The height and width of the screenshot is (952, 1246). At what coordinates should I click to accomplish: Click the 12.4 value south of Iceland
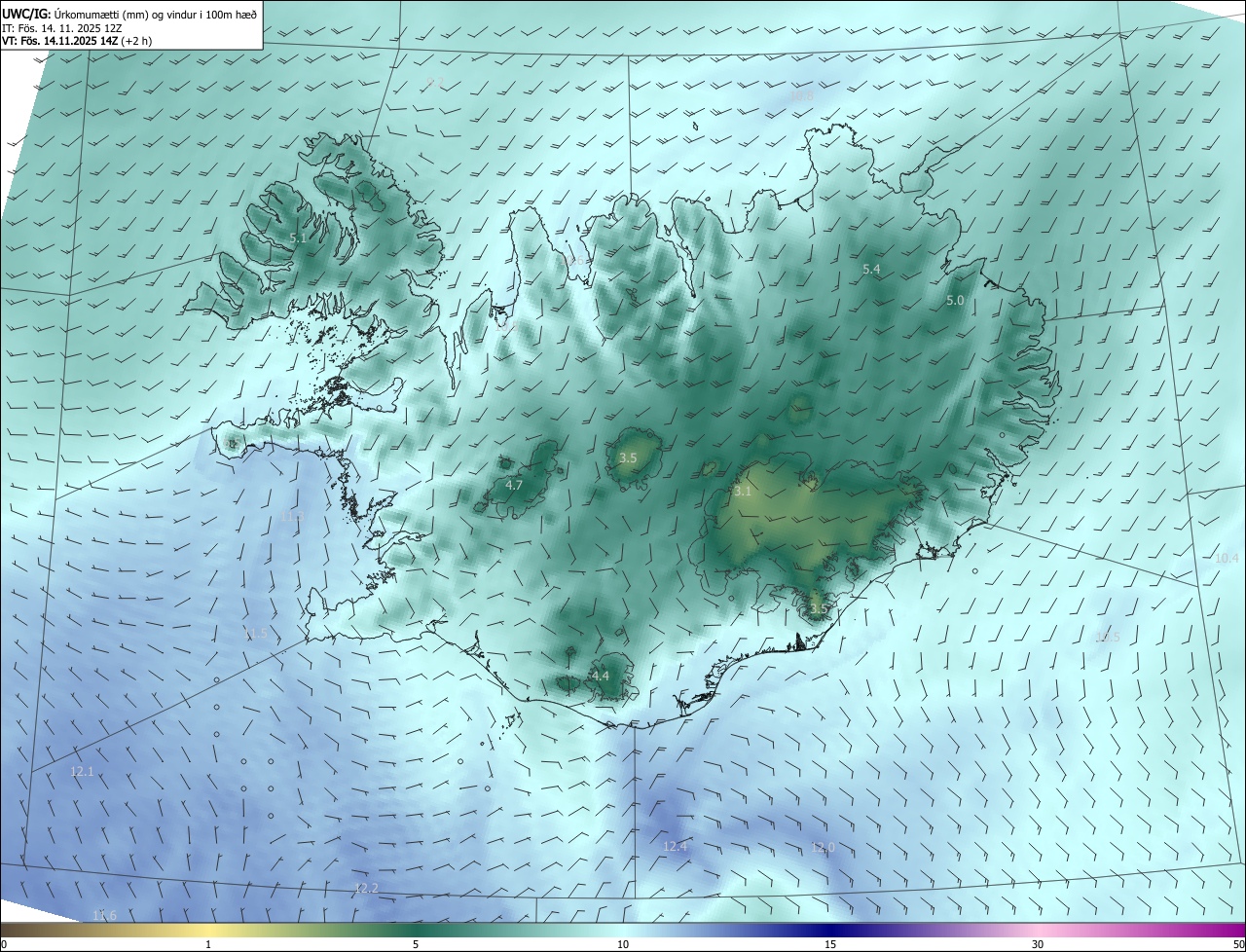pyautogui.click(x=675, y=847)
